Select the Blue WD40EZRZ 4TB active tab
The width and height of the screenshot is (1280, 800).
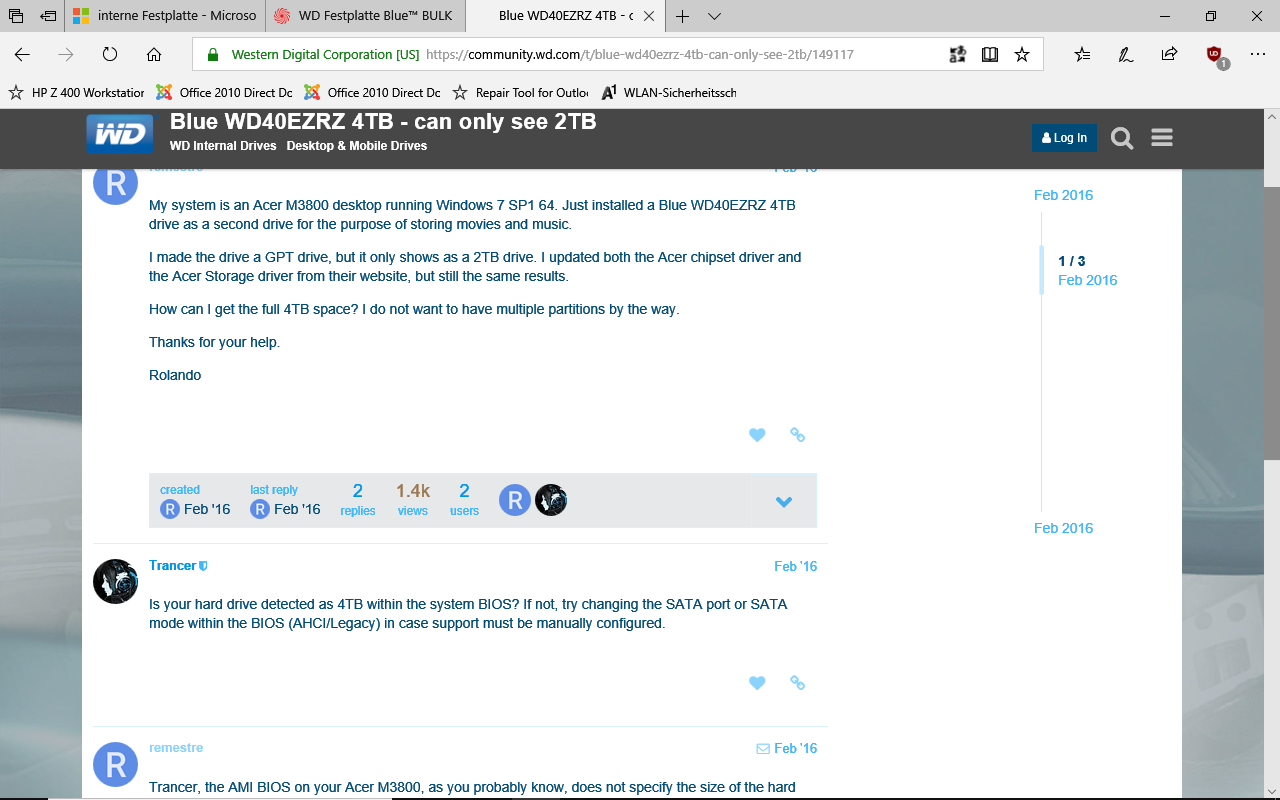pos(565,16)
